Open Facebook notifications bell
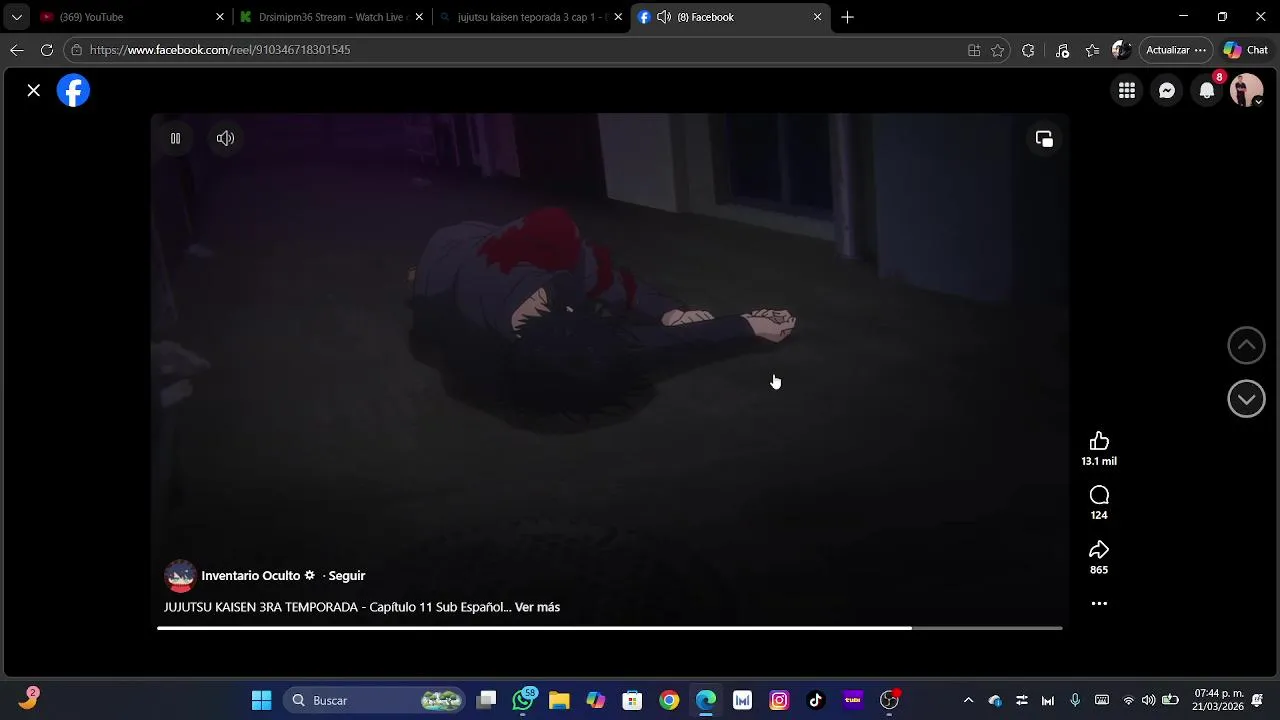The width and height of the screenshot is (1280, 720). 1207,91
